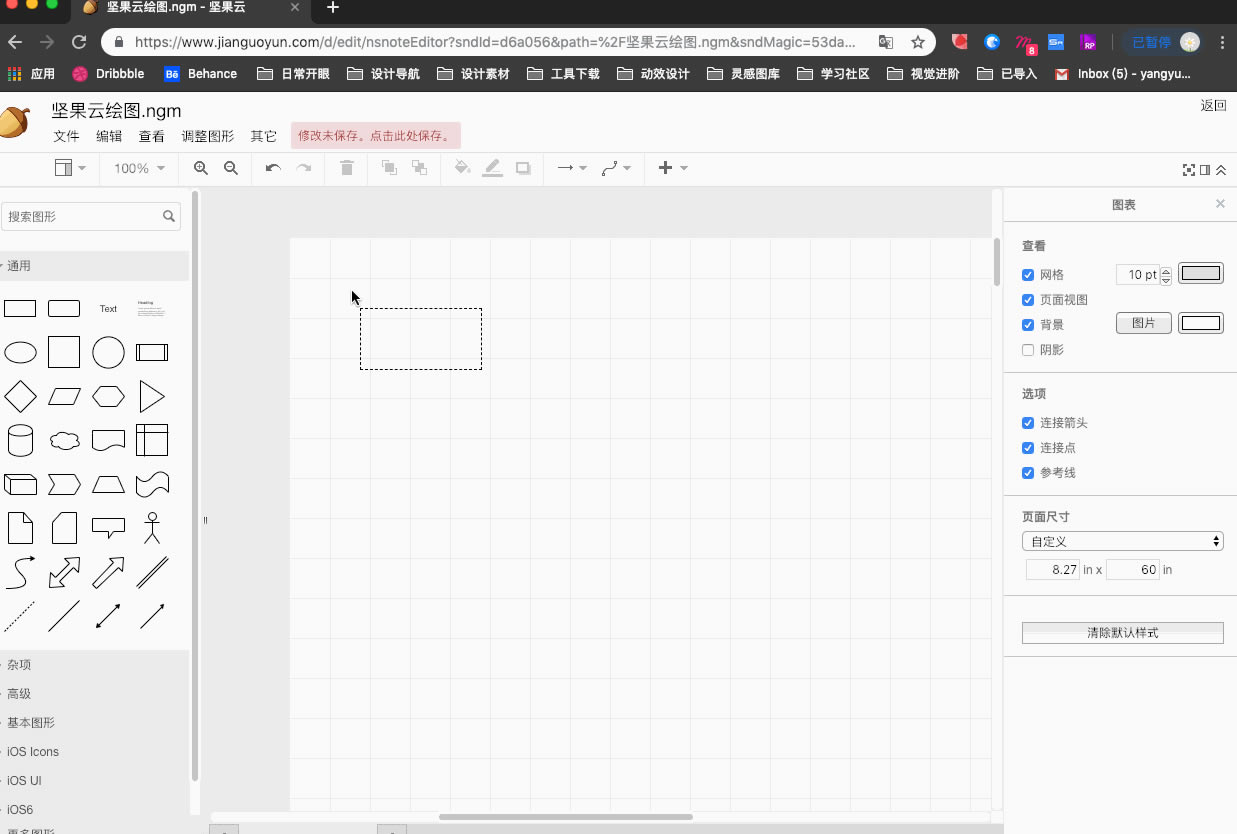Click the fullscreen icon in the toolbar

click(x=1189, y=170)
